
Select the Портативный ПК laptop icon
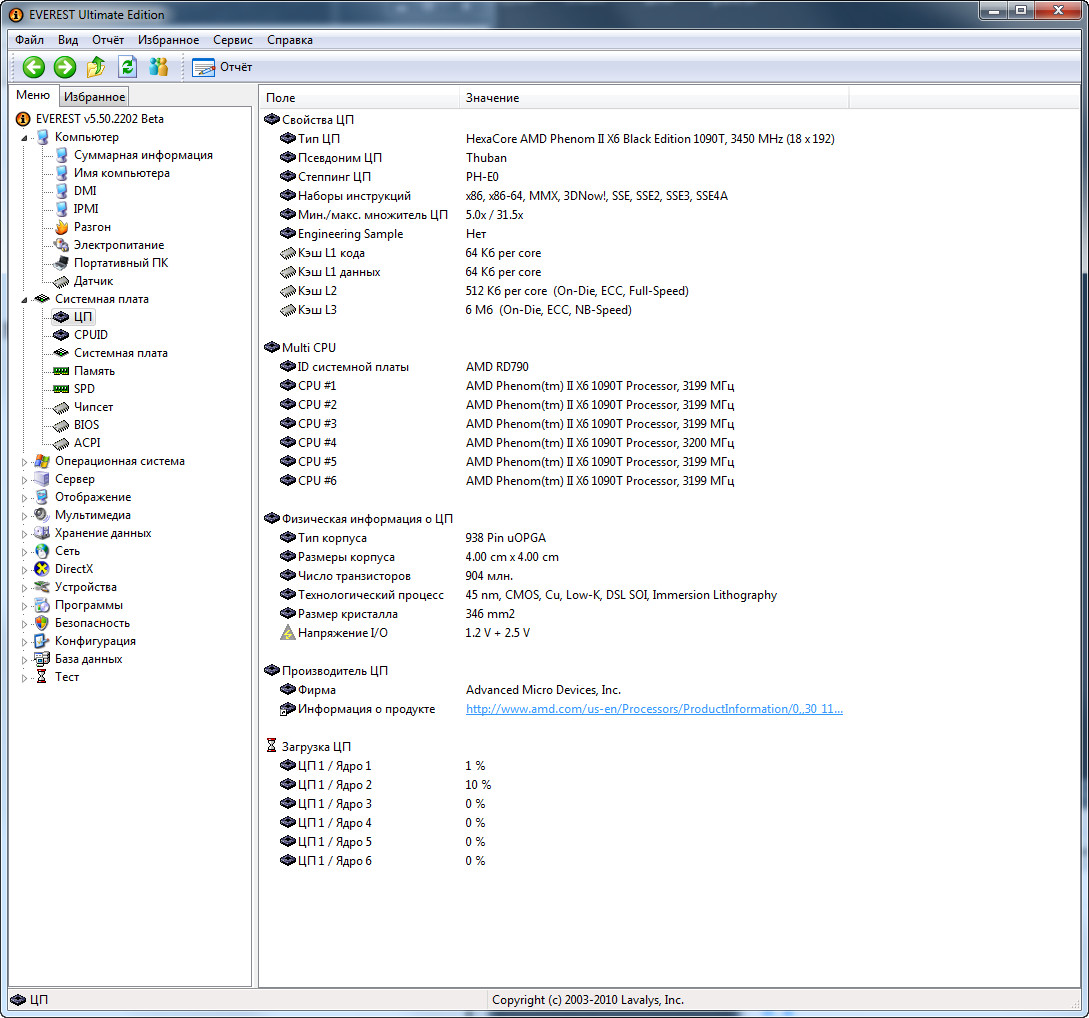62,263
